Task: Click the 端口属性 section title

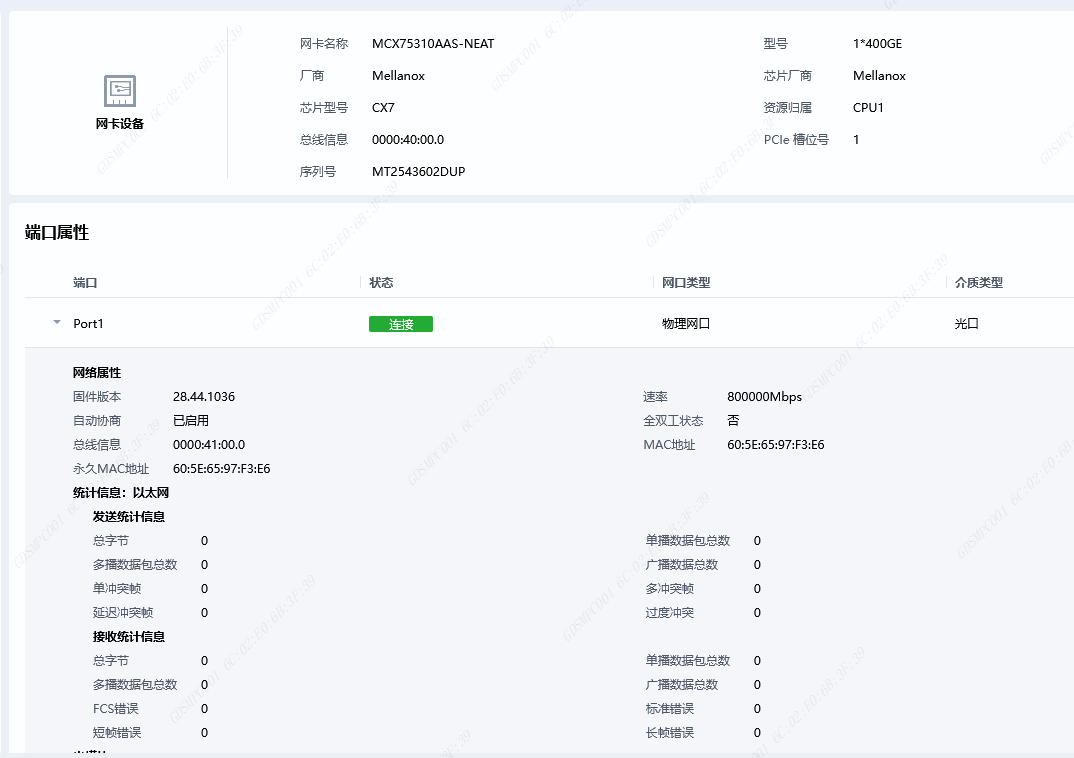Action: (57, 233)
